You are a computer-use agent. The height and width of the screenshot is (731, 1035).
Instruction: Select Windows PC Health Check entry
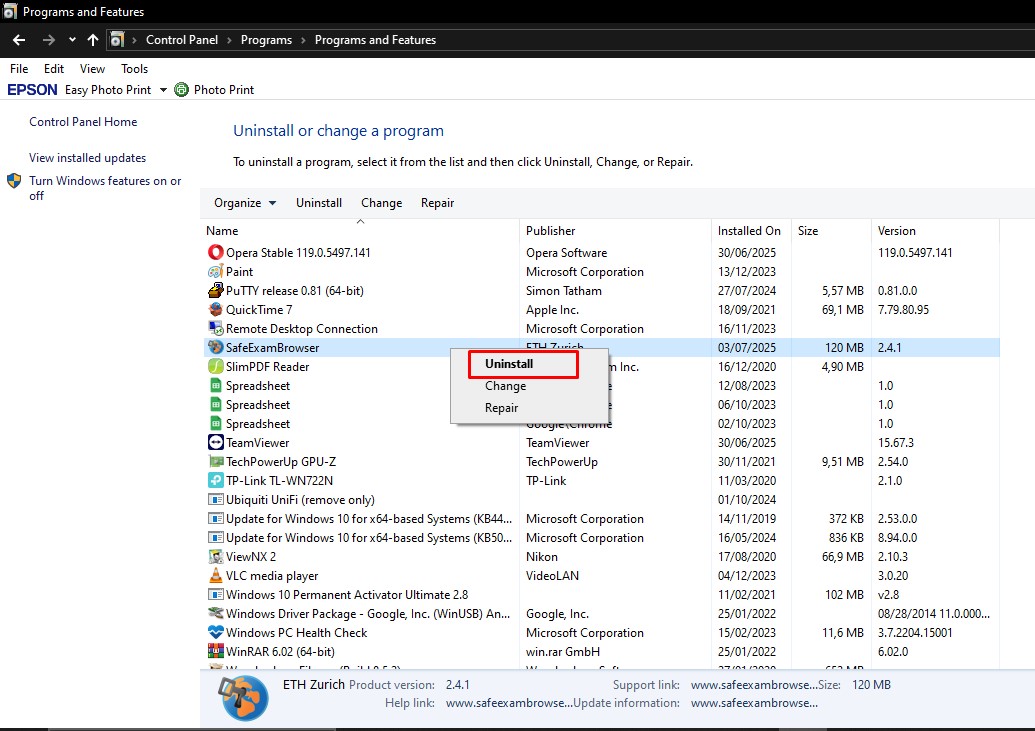(x=296, y=633)
